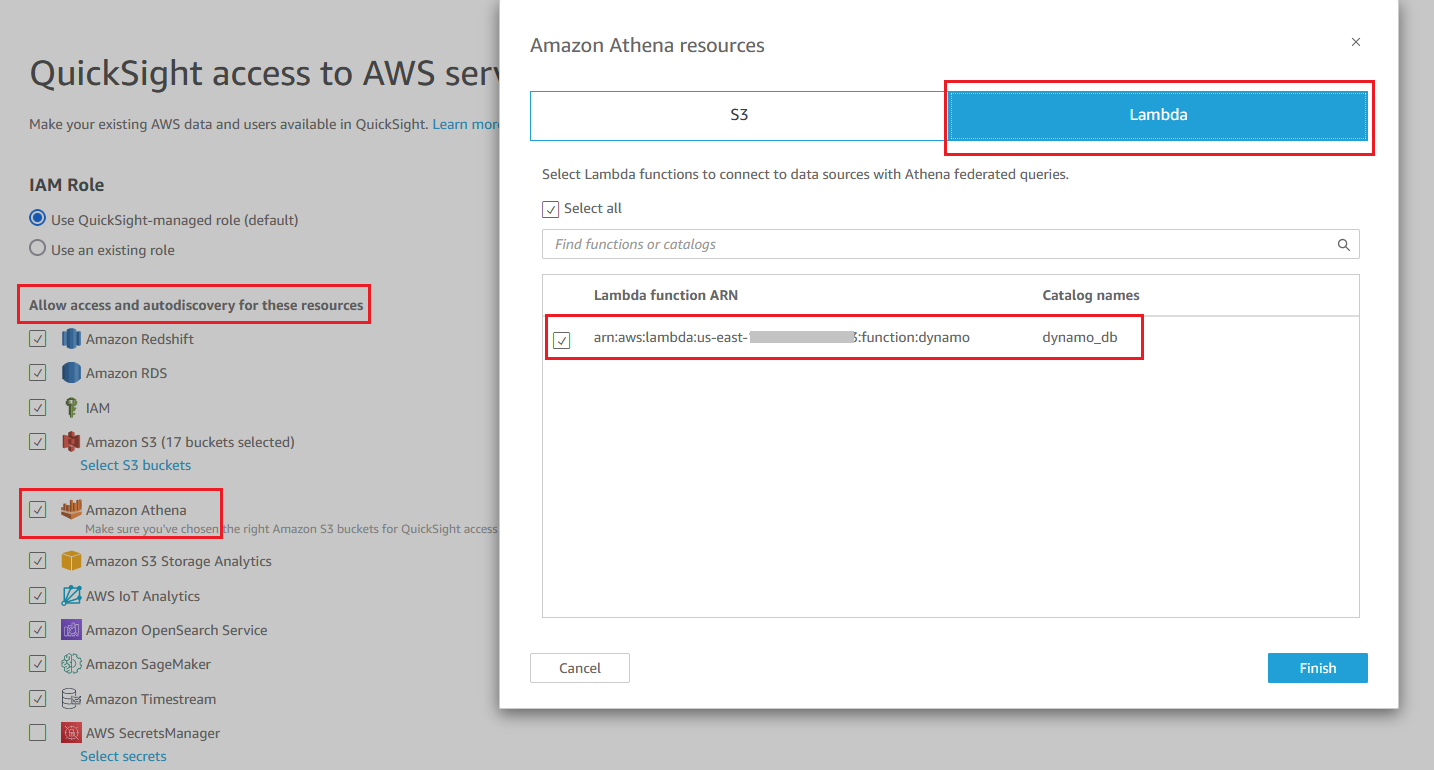
Task: Click the Amazon RDS service icon
Action: tap(70, 373)
